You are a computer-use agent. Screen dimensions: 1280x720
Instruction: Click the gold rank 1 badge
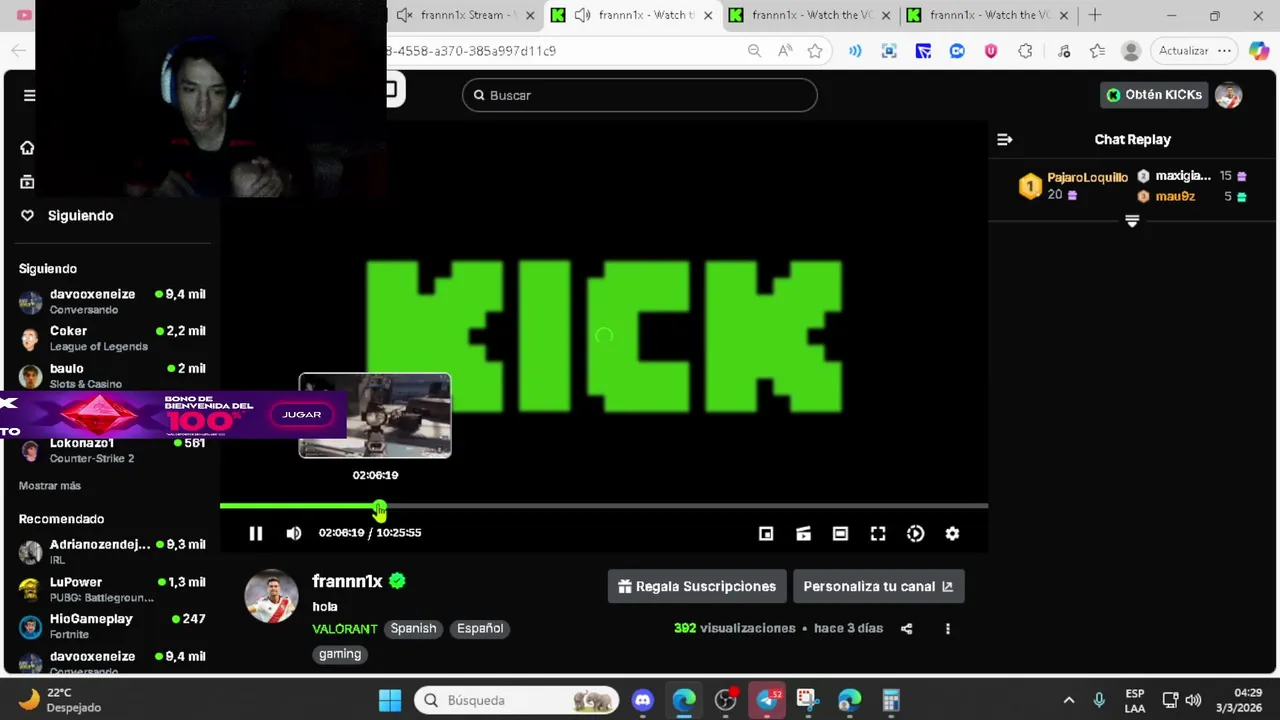click(1030, 186)
